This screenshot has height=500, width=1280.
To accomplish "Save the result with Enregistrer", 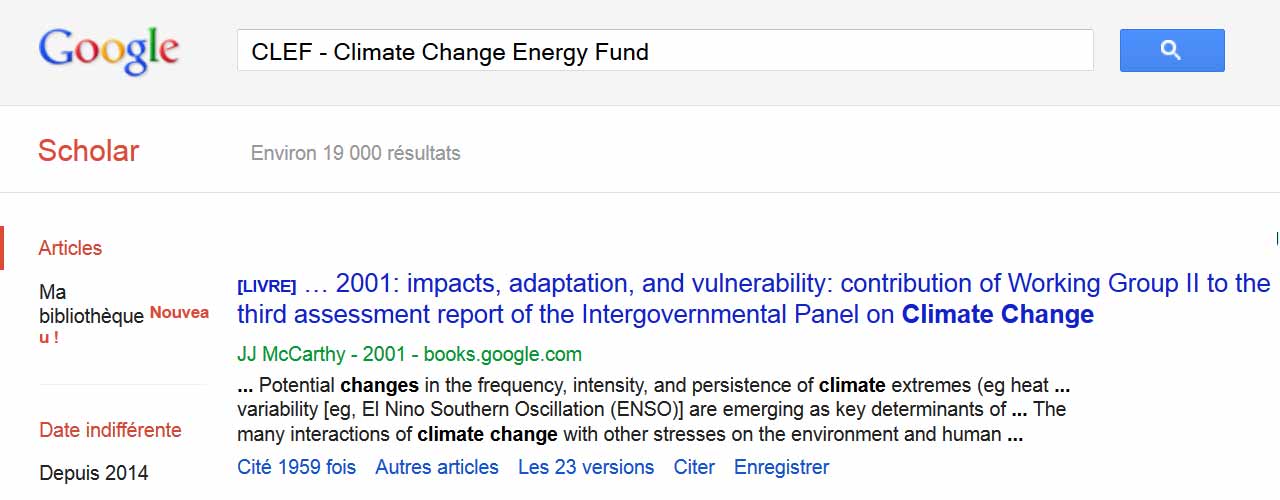I will [781, 467].
